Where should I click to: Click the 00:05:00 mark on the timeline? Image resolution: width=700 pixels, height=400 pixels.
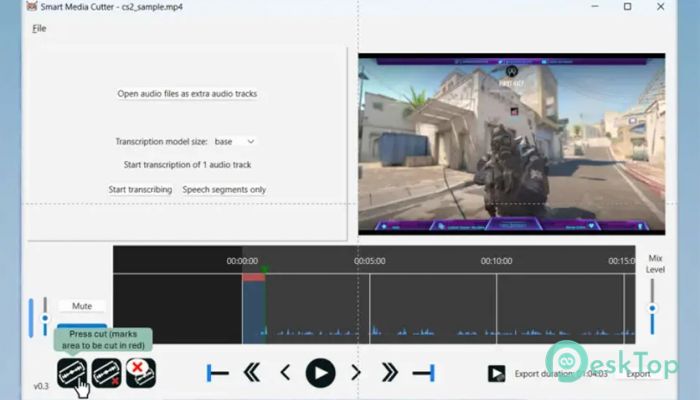tap(369, 260)
